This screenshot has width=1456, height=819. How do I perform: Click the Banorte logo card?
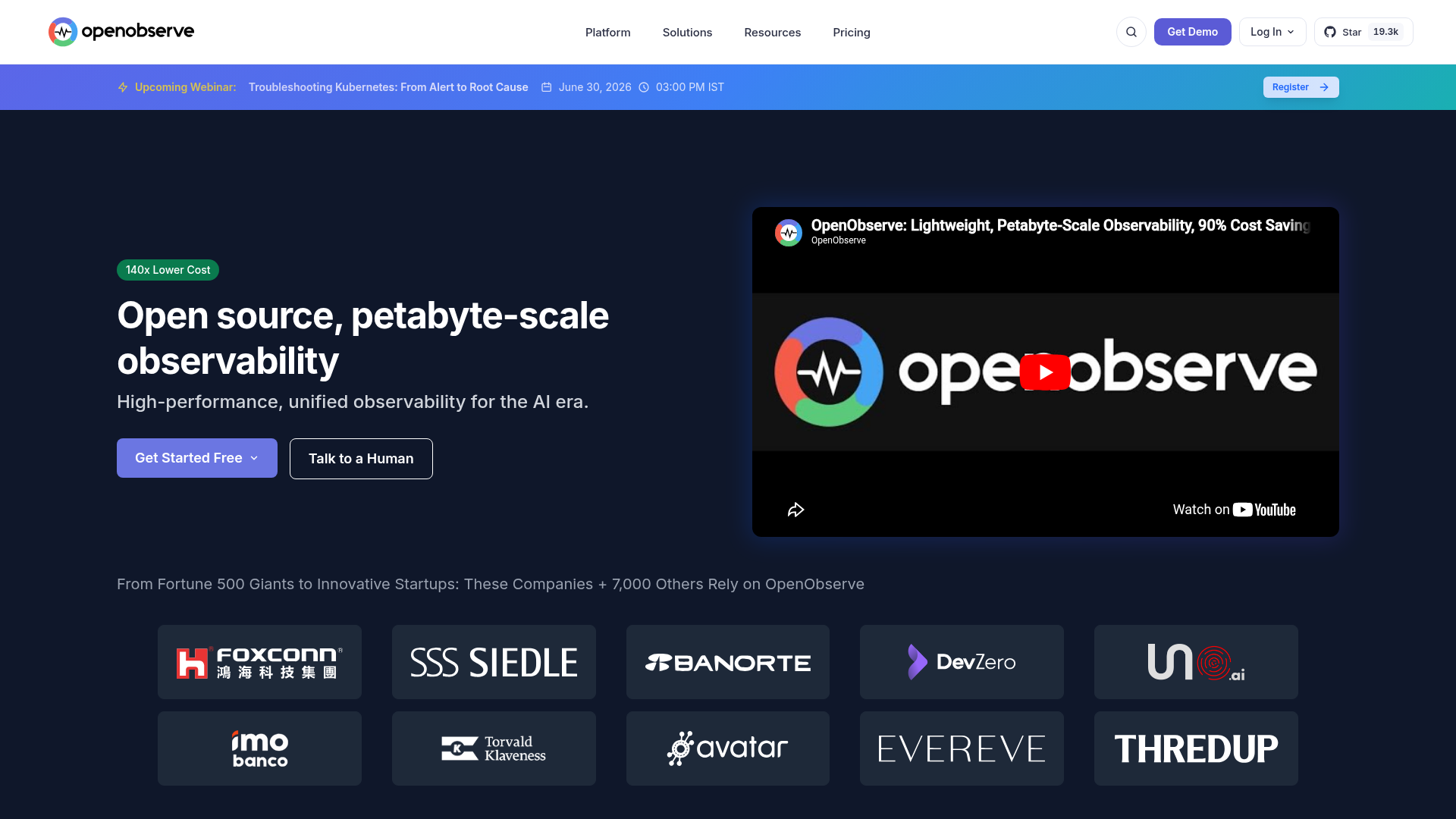tap(728, 662)
